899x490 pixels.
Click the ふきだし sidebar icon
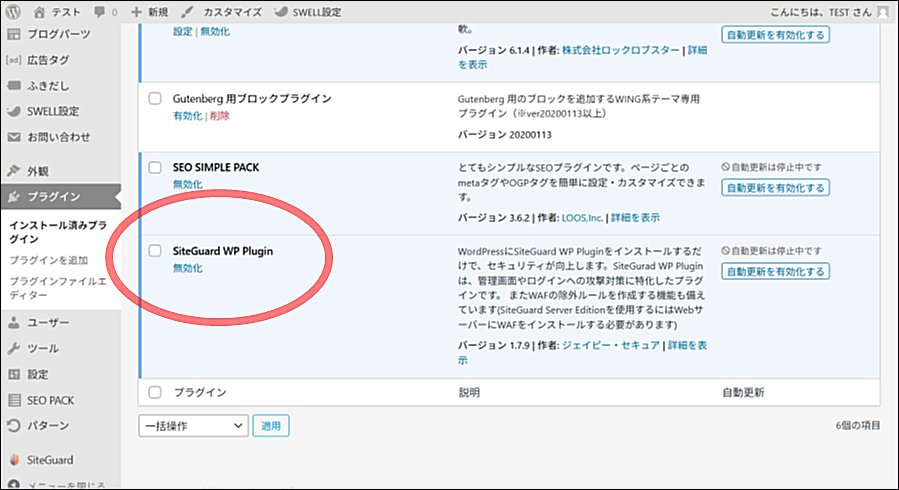14,85
